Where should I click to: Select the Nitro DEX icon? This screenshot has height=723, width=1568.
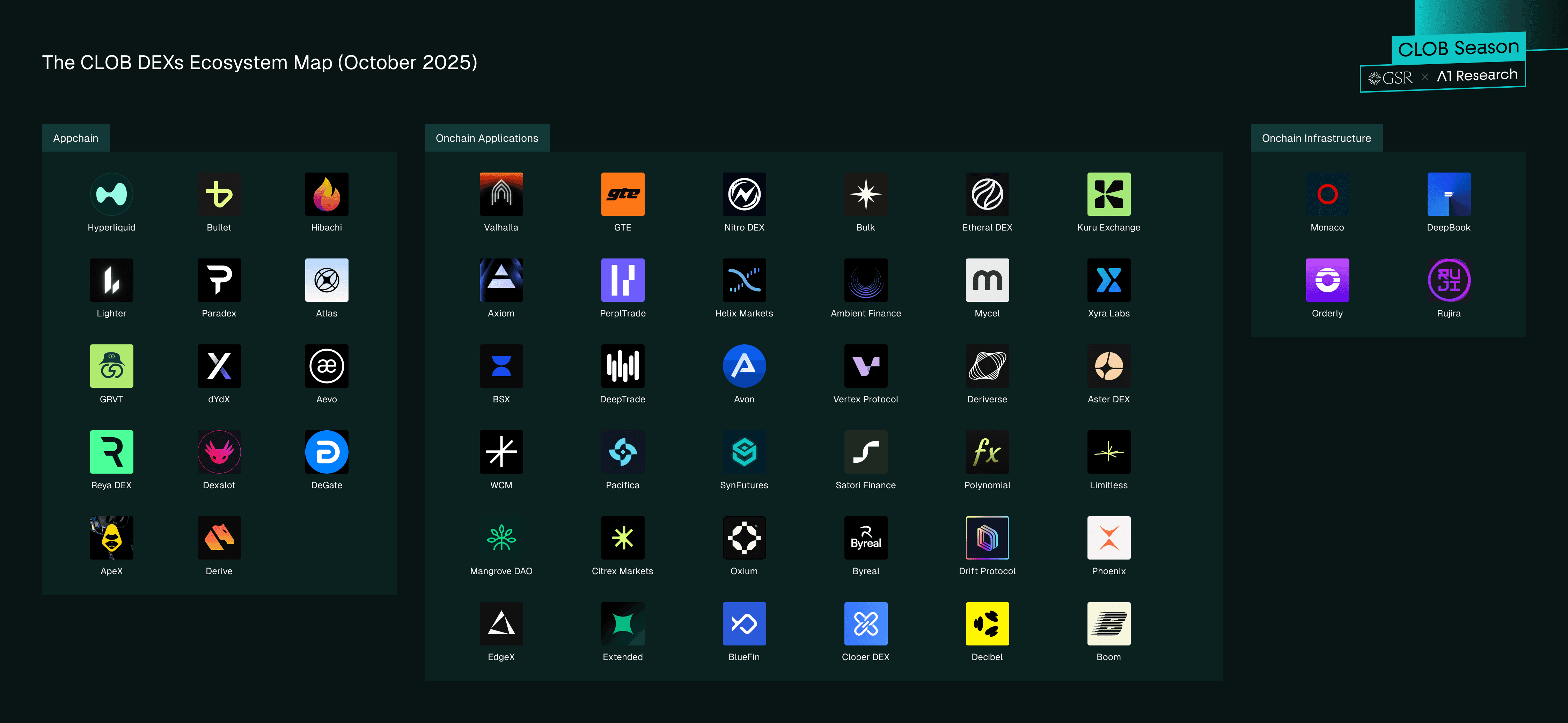(x=744, y=194)
